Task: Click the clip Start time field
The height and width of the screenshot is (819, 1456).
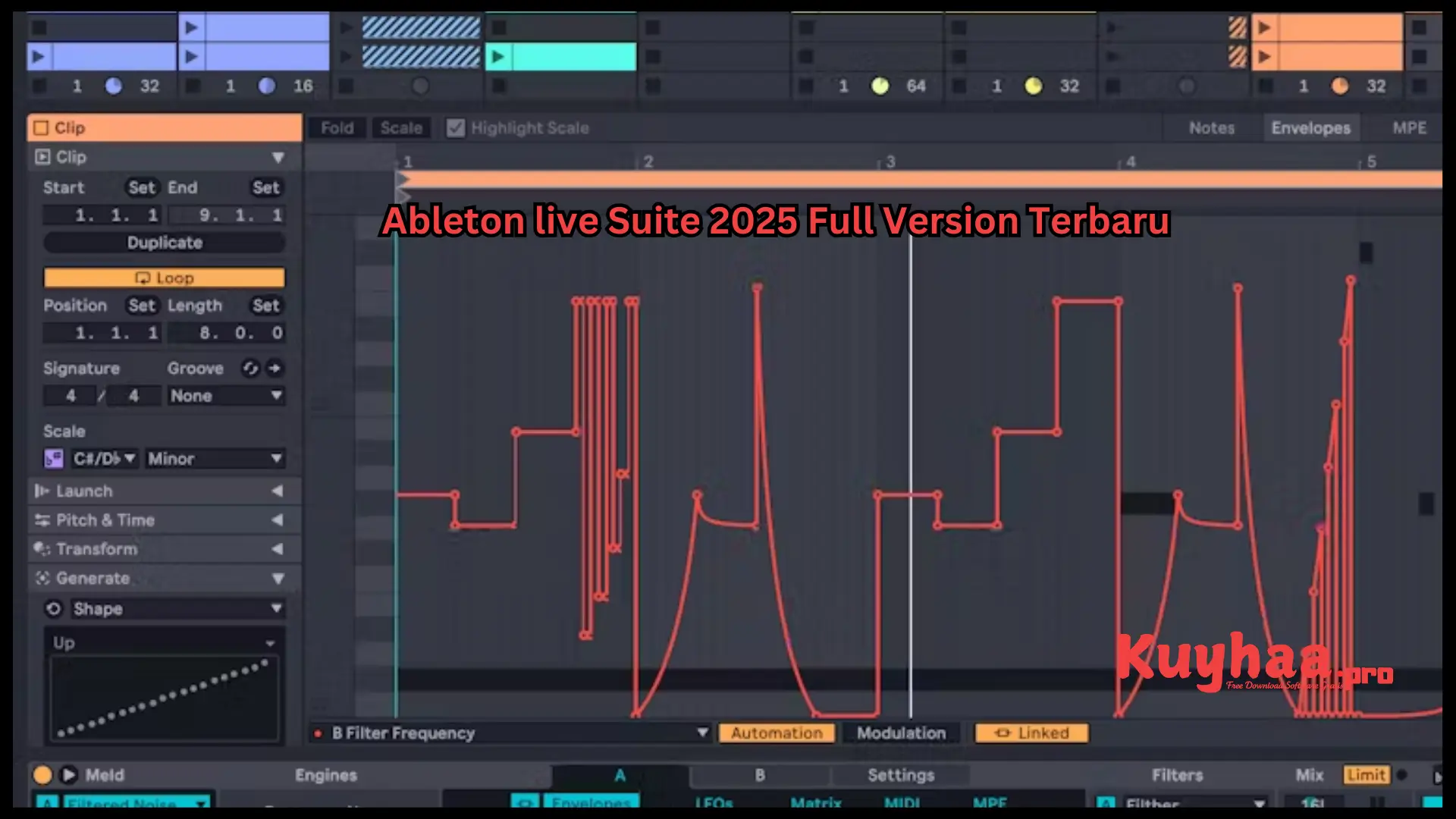Action: click(102, 215)
